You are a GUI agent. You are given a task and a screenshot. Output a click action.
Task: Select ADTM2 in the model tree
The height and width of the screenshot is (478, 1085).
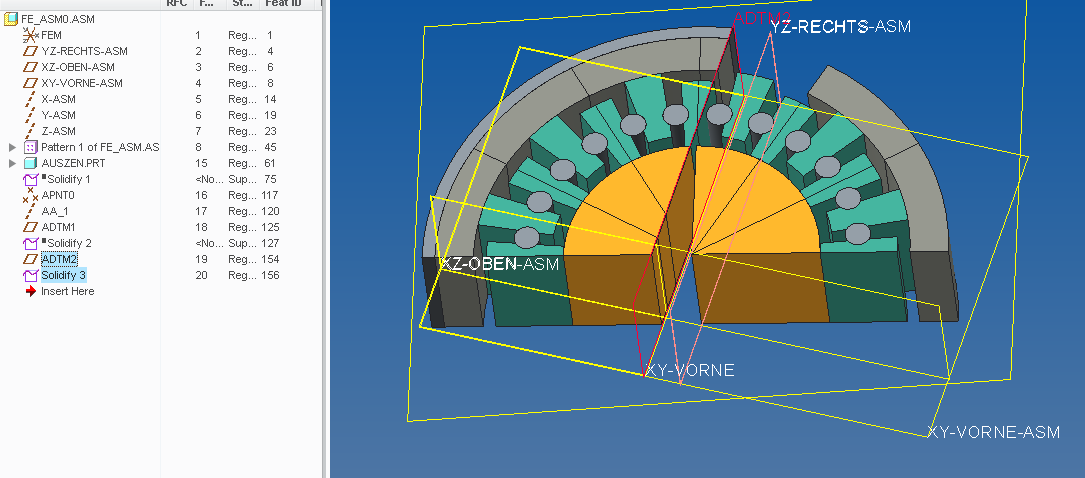tap(59, 259)
